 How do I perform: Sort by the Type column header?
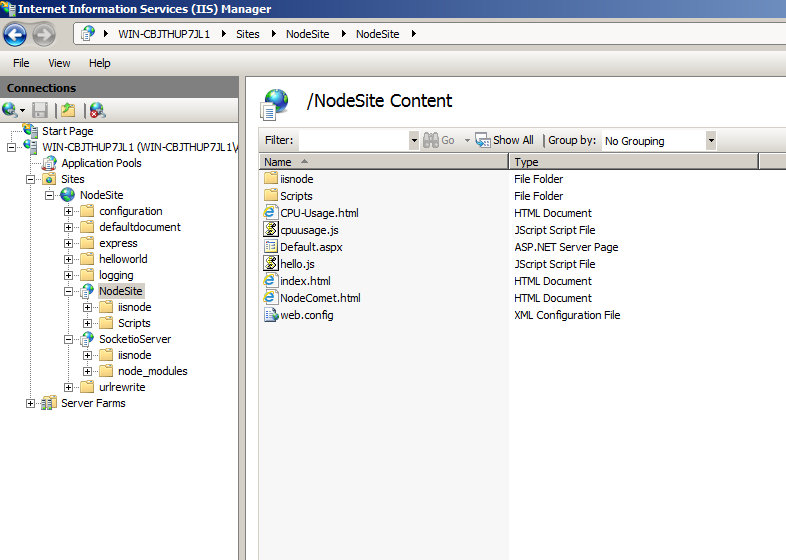click(634, 162)
